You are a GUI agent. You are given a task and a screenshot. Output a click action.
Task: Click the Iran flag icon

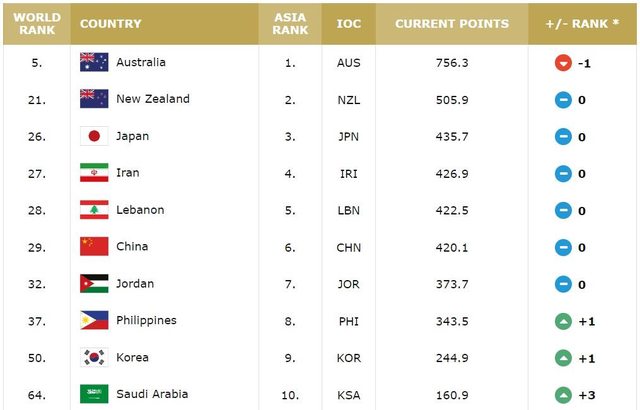pos(94,173)
